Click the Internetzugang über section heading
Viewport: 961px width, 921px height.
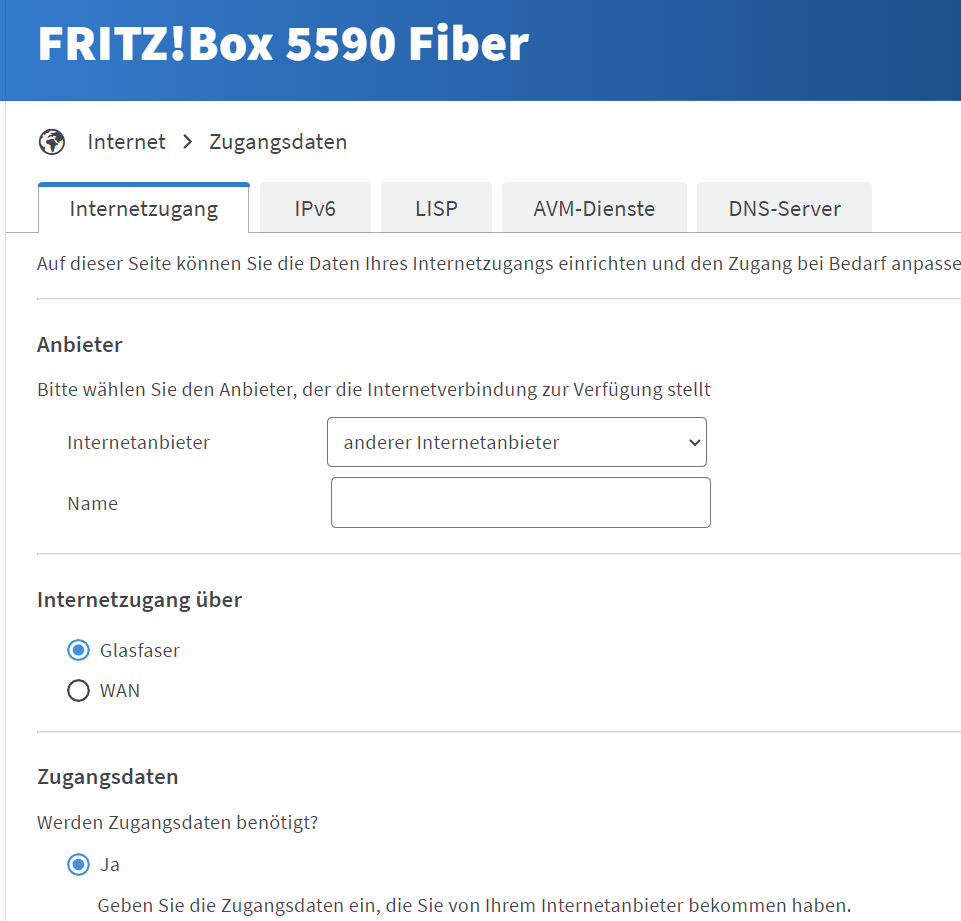(140, 599)
